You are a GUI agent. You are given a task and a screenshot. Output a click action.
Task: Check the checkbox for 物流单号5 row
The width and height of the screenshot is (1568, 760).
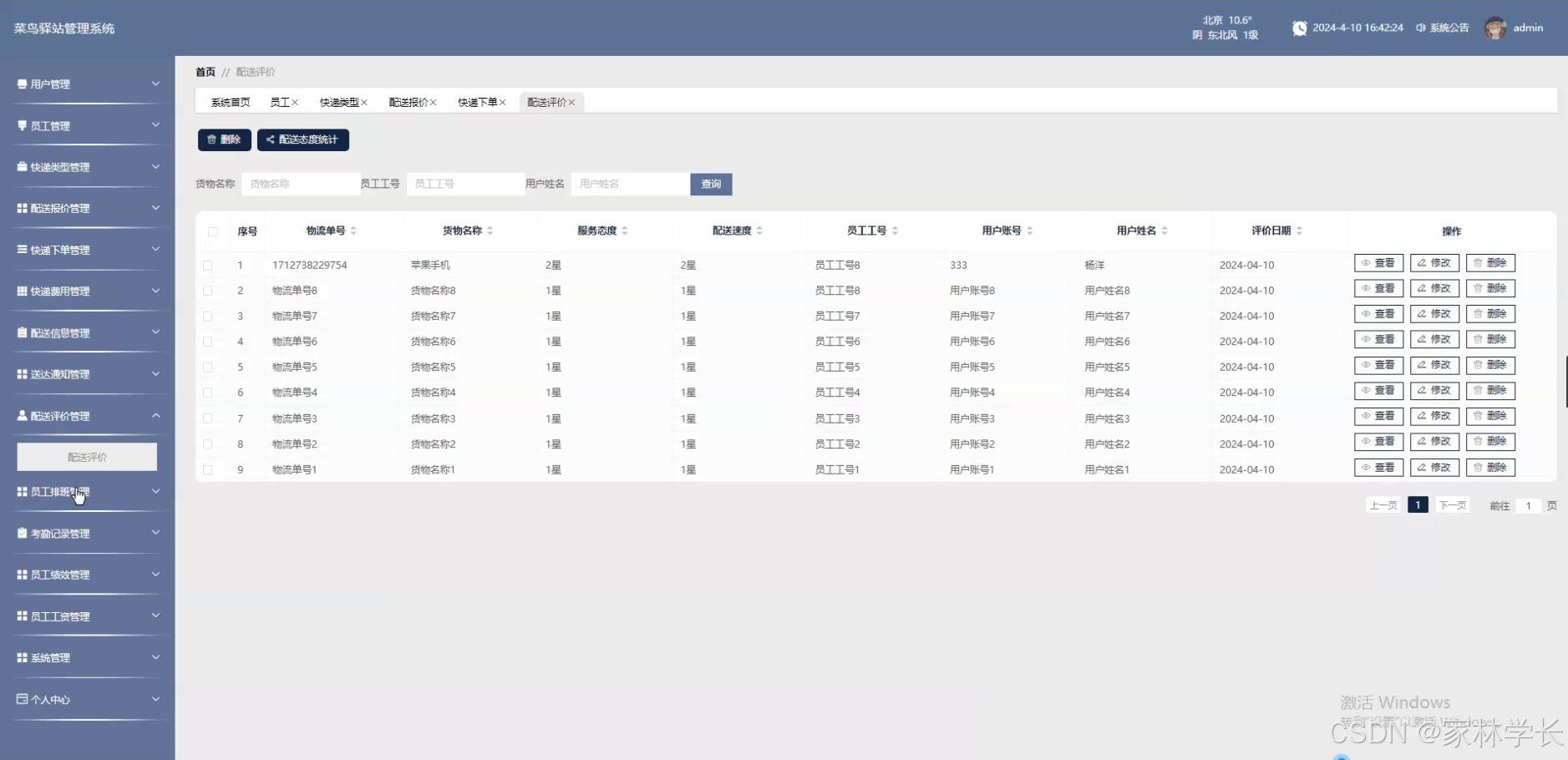pos(208,367)
